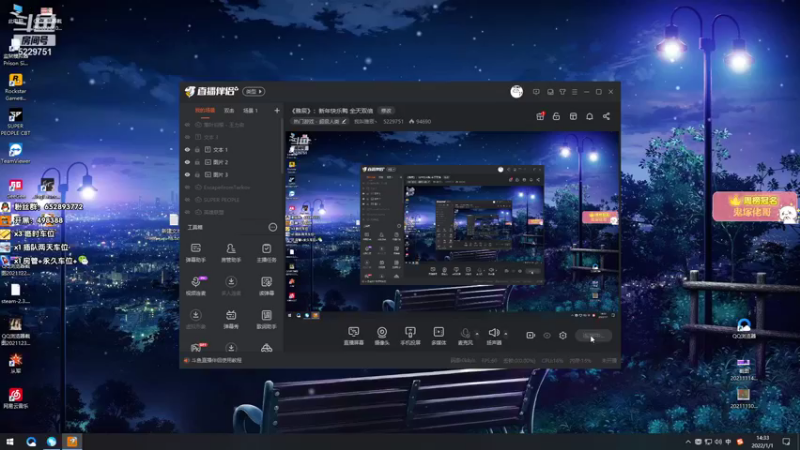Open the 弹幕秀 tool
The image size is (800, 450).
tap(231, 319)
